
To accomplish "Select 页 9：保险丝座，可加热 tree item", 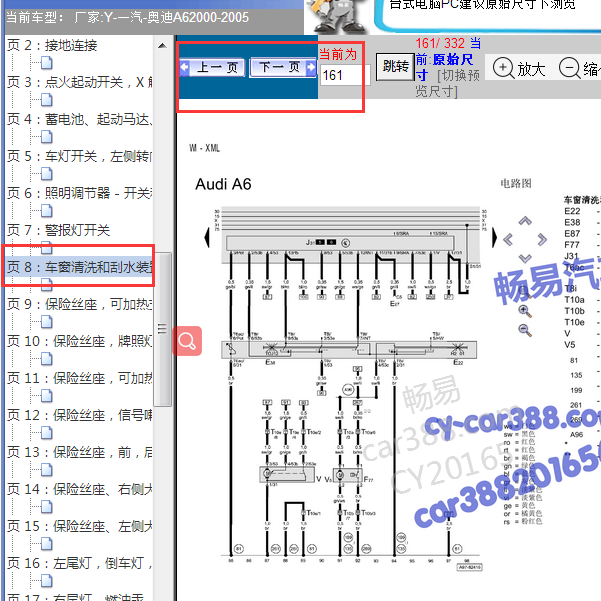I will (x=80, y=304).
